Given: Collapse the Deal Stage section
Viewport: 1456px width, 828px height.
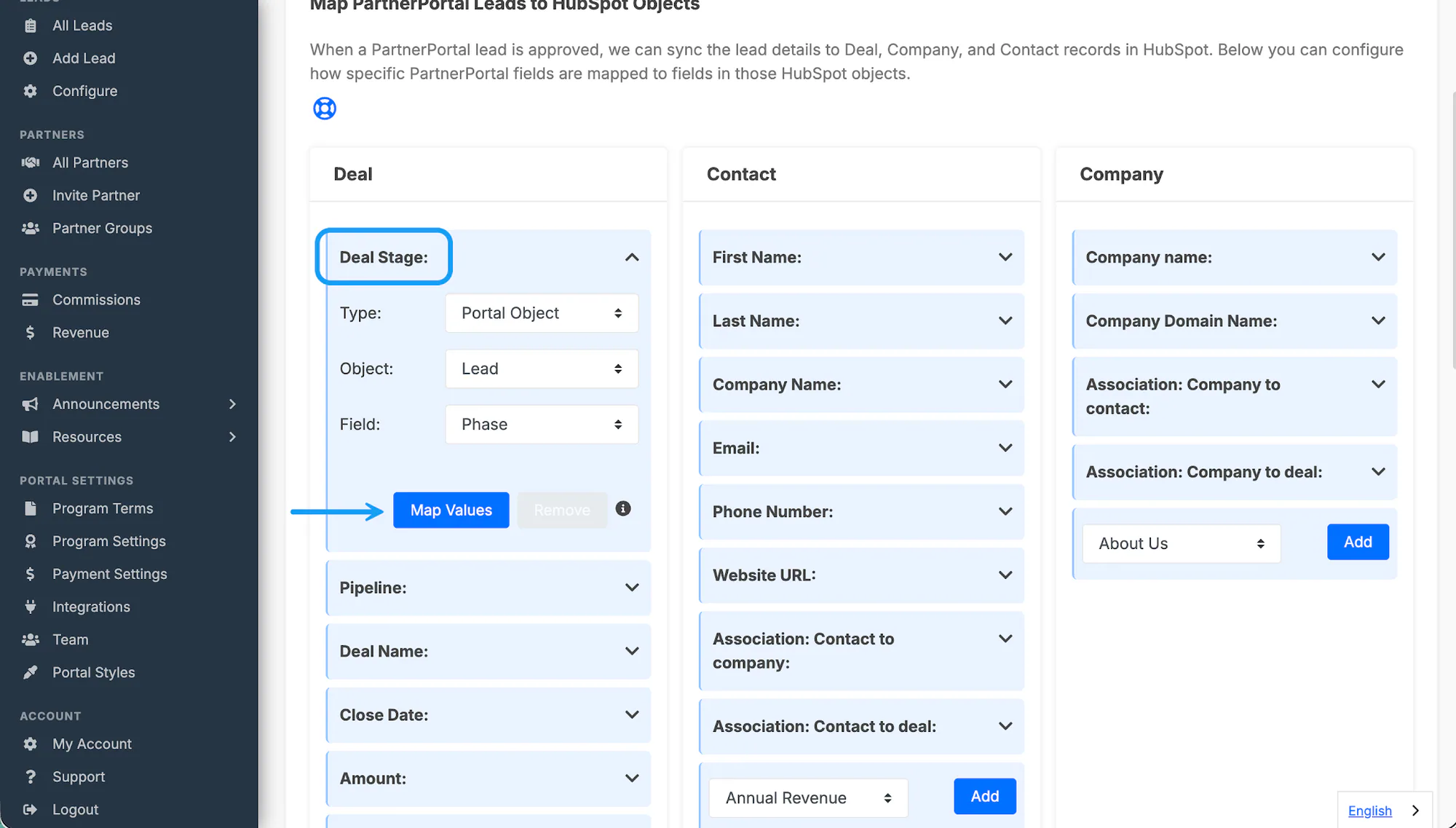Looking at the screenshot, I should (632, 257).
